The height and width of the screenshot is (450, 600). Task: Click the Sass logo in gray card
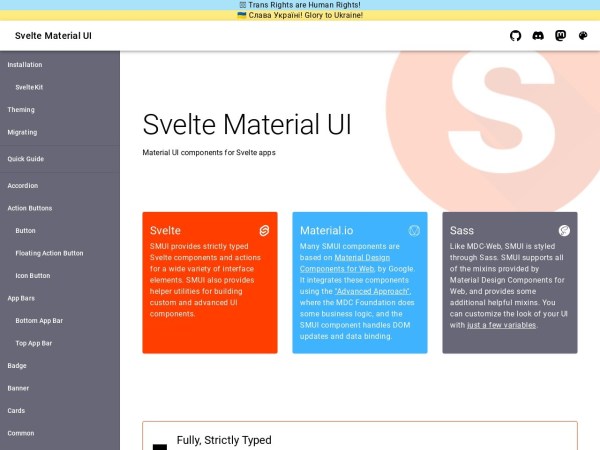(x=564, y=231)
